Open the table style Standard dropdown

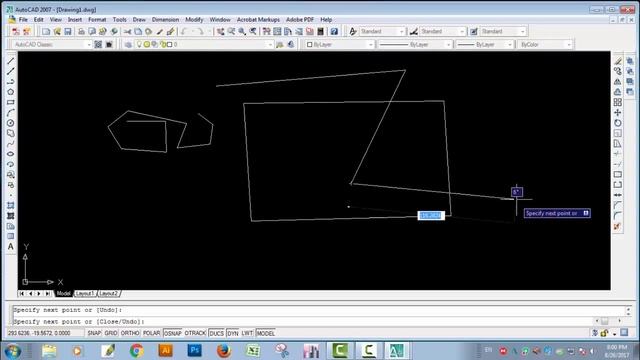(503, 31)
